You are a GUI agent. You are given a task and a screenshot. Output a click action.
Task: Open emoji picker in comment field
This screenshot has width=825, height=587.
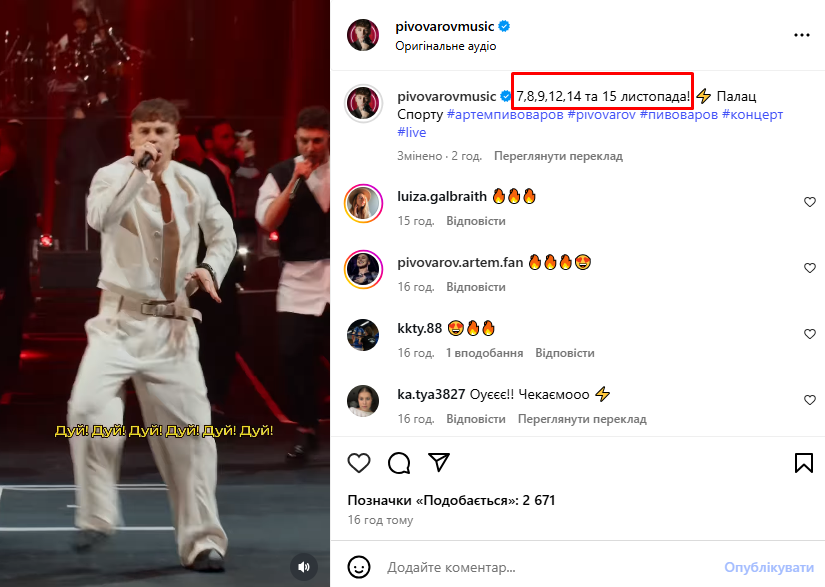click(x=360, y=567)
